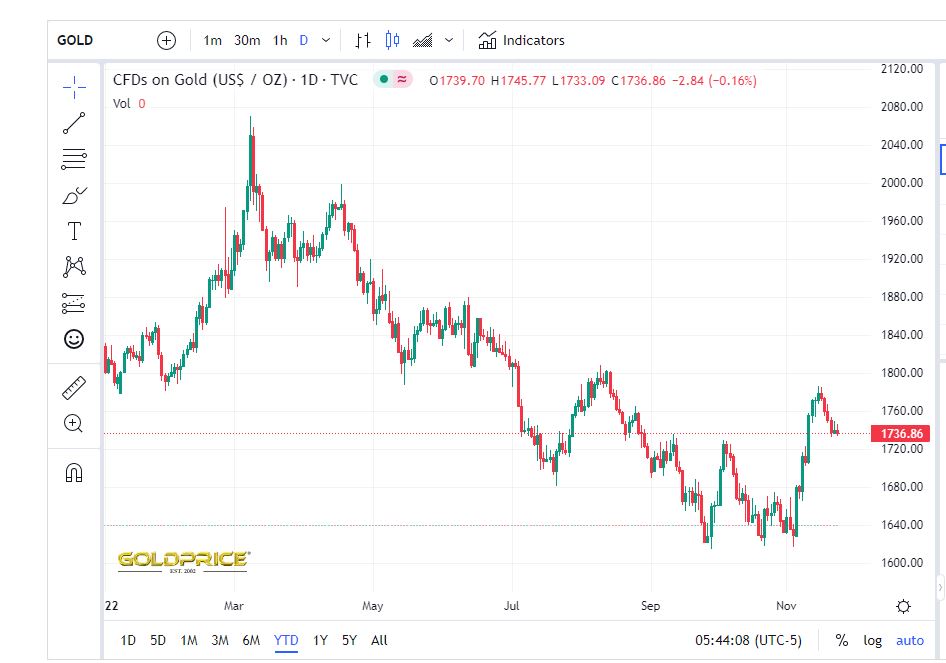Select the trend line drawing tool
Image resolution: width=946 pixels, height=663 pixels.
(x=74, y=123)
